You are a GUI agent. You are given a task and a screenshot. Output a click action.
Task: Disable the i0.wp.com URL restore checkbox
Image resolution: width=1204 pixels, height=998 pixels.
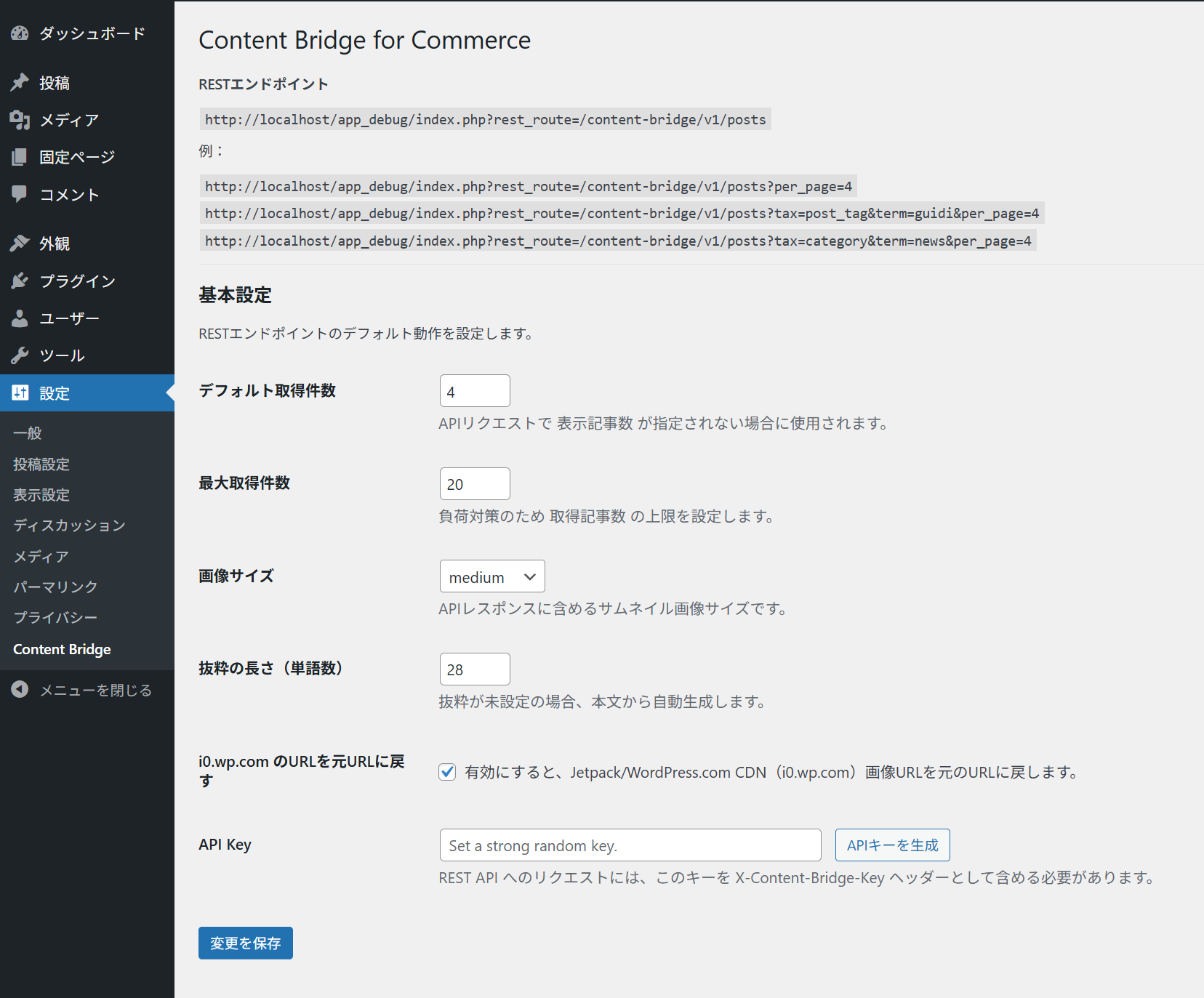click(x=446, y=772)
